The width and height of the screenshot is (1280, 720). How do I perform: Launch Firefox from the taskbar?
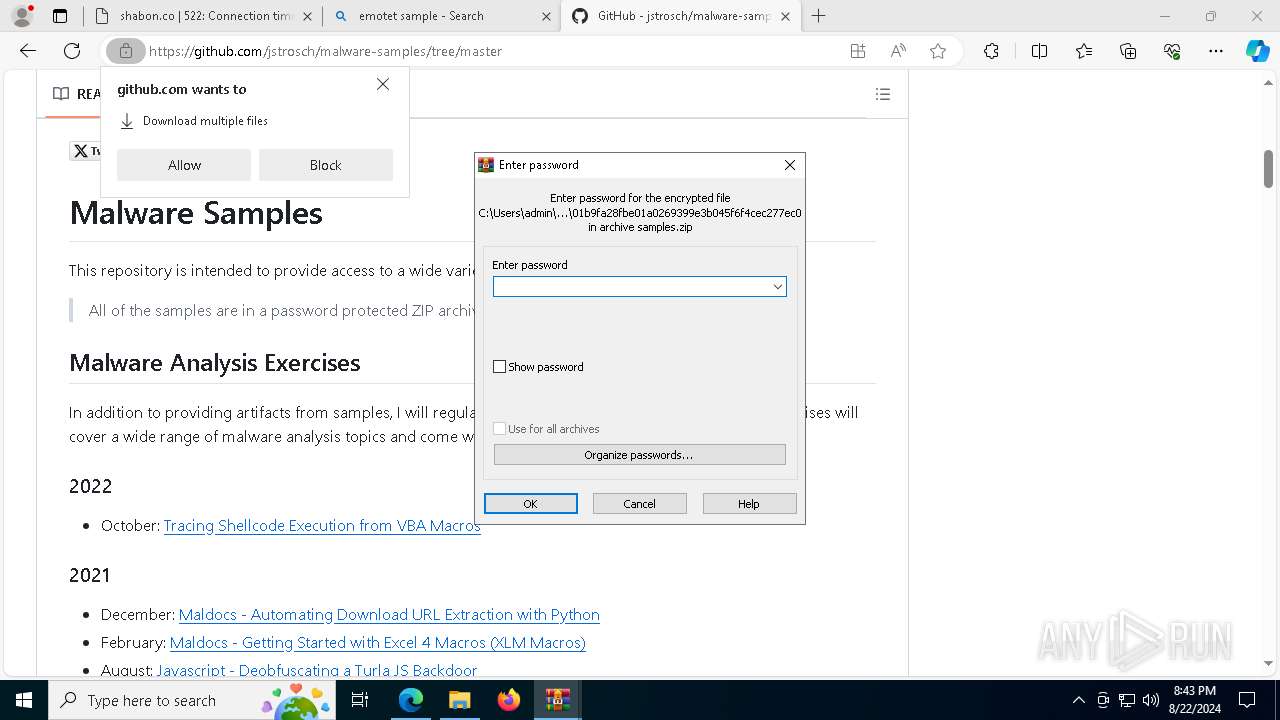(509, 700)
